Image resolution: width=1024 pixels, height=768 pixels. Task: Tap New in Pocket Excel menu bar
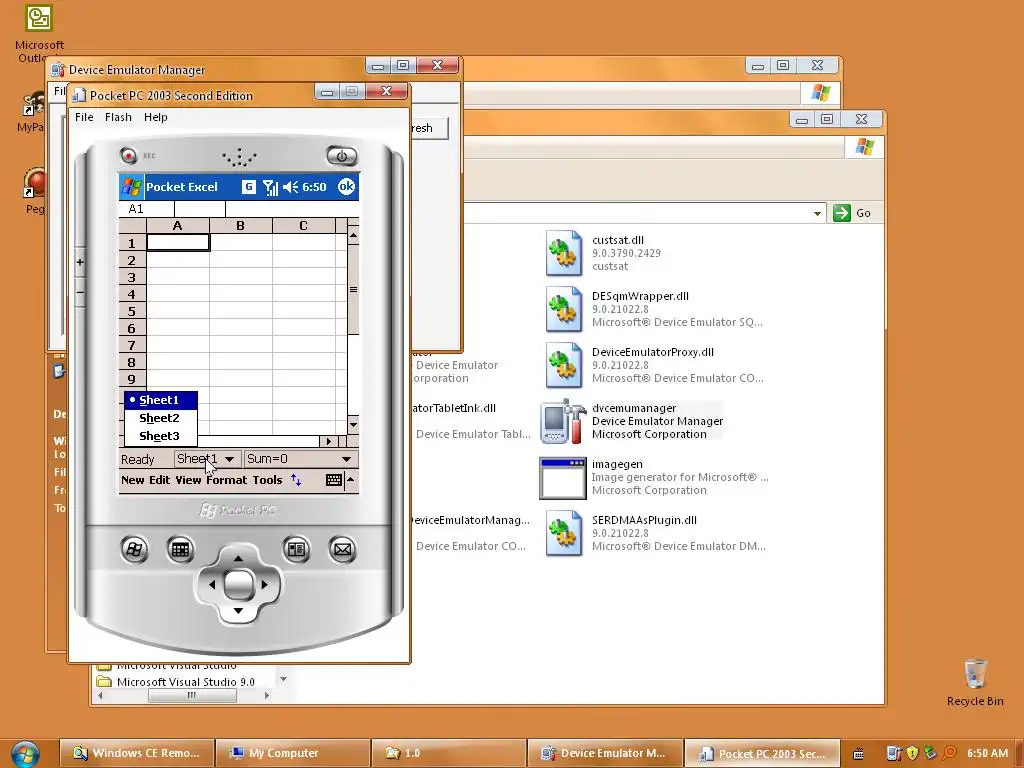point(133,480)
